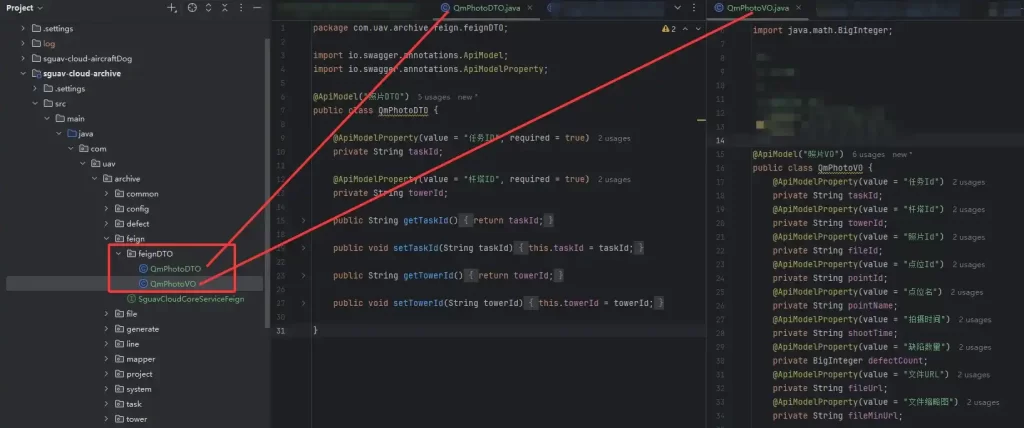This screenshot has height=428, width=1024.
Task: Collapse the sguav-cloud-archive module node
Action: point(23,73)
